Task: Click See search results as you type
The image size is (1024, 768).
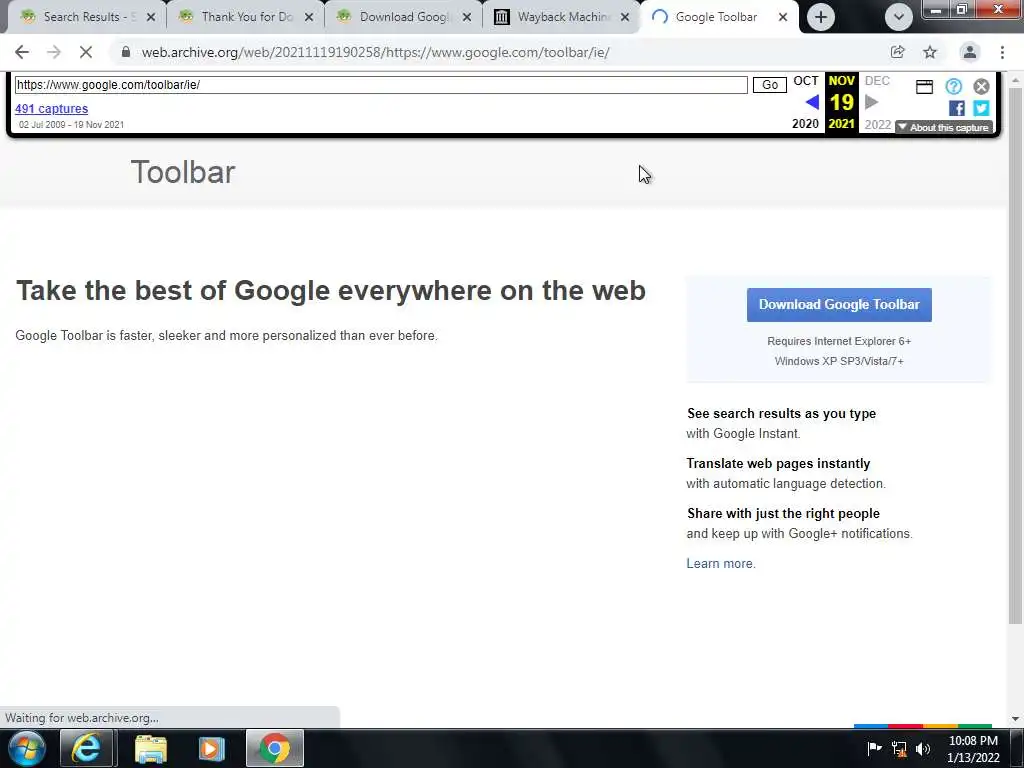Action: tap(781, 413)
